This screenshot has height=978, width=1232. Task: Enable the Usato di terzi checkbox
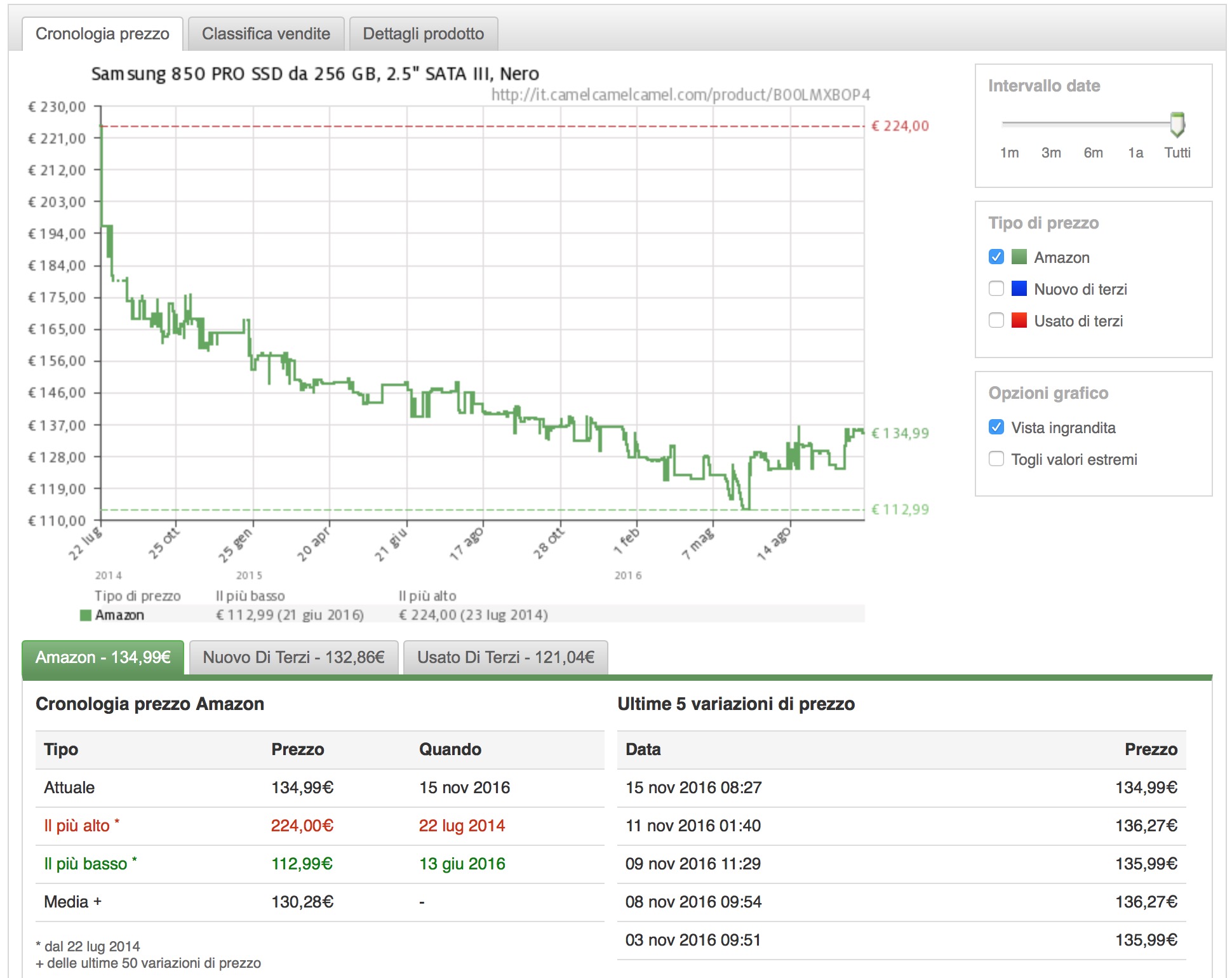click(x=996, y=320)
